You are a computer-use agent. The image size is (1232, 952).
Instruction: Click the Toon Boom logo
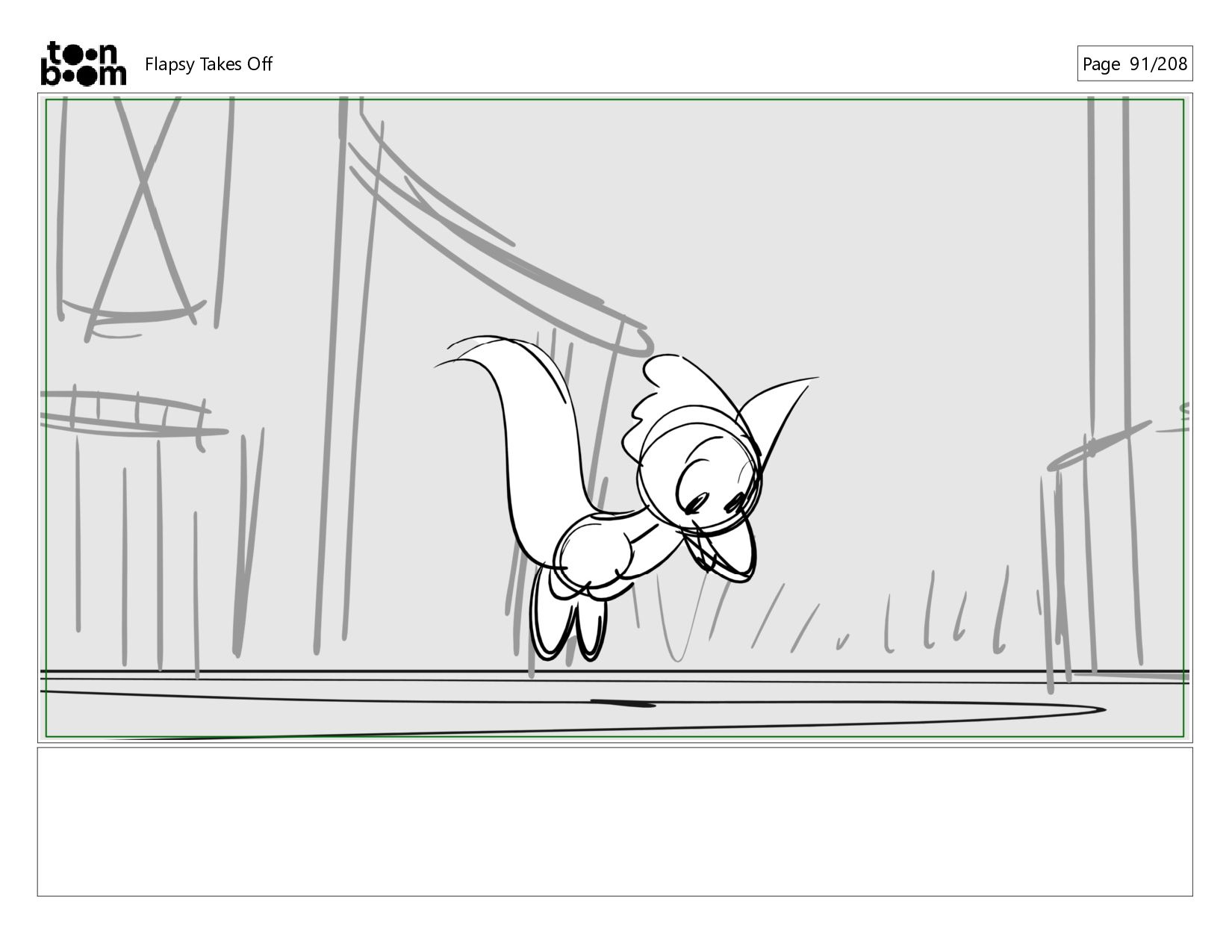(x=83, y=63)
